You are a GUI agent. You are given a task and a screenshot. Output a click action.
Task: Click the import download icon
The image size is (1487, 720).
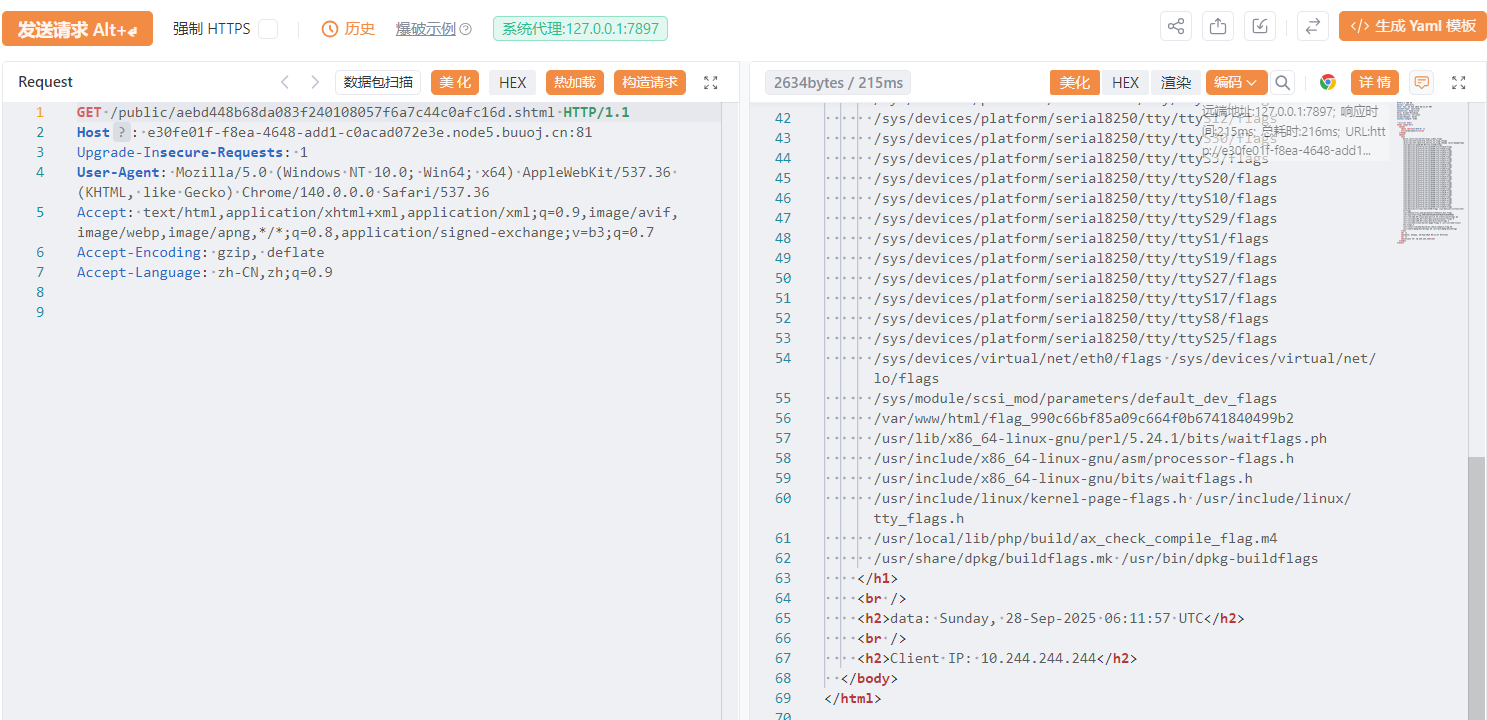point(1260,26)
